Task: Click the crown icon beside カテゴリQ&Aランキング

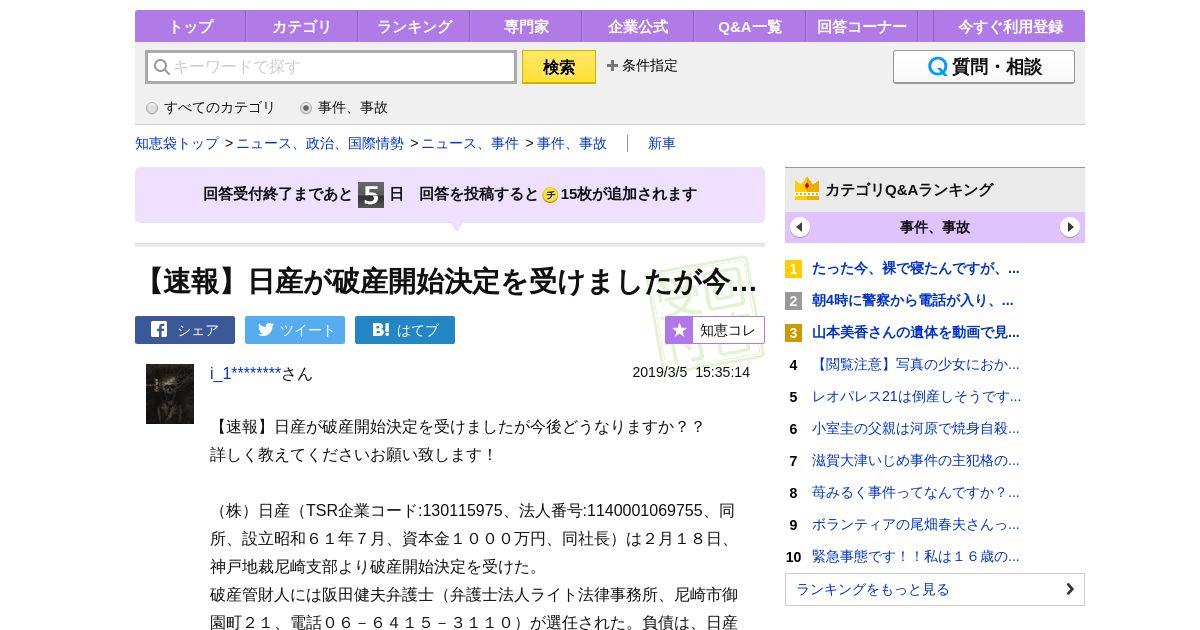Action: (x=807, y=189)
